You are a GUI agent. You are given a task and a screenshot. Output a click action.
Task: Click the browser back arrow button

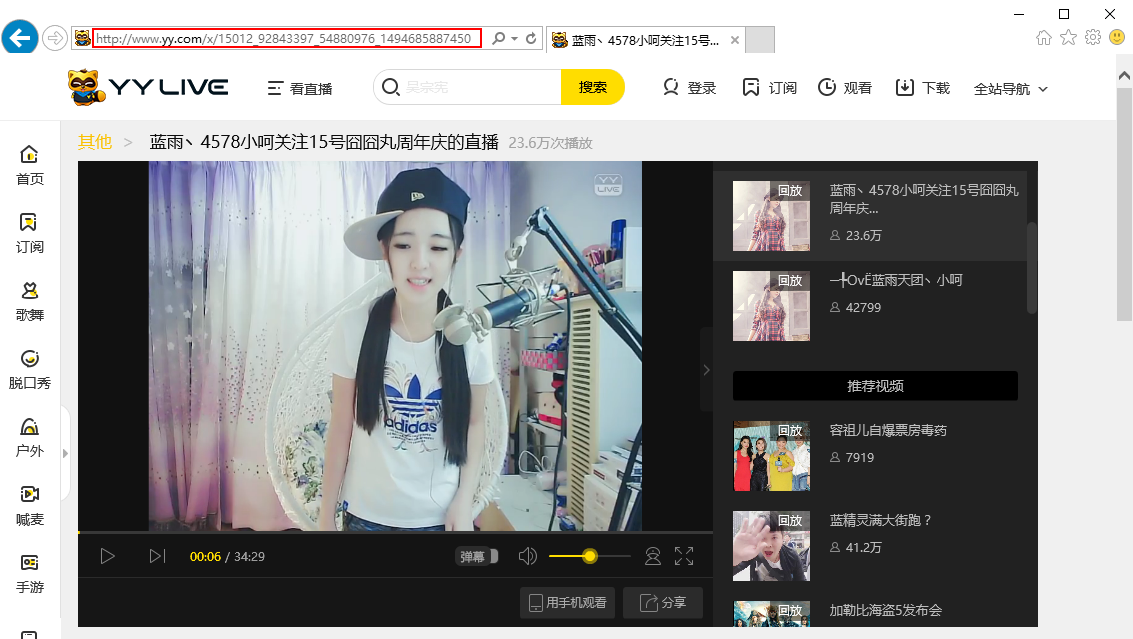click(20, 38)
